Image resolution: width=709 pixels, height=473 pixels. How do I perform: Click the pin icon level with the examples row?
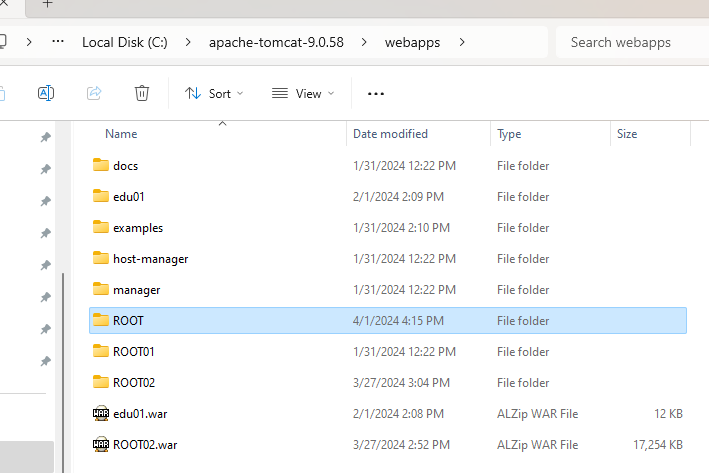45,233
